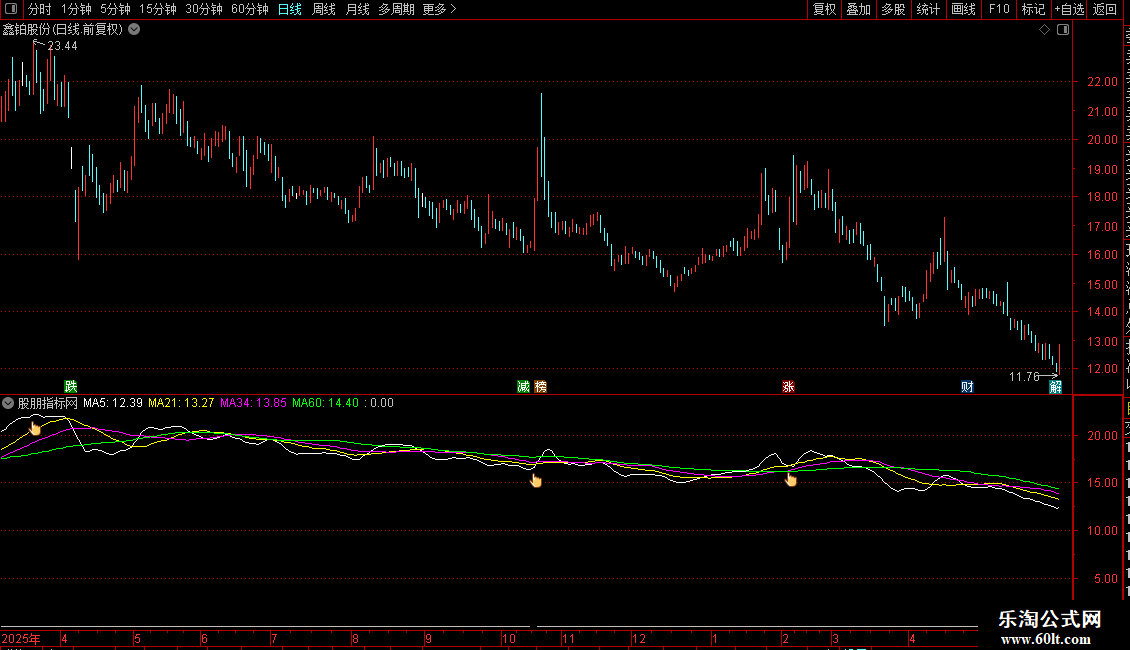Click the 叠加 overlay button
The image size is (1130, 650).
pyautogui.click(x=858, y=9)
